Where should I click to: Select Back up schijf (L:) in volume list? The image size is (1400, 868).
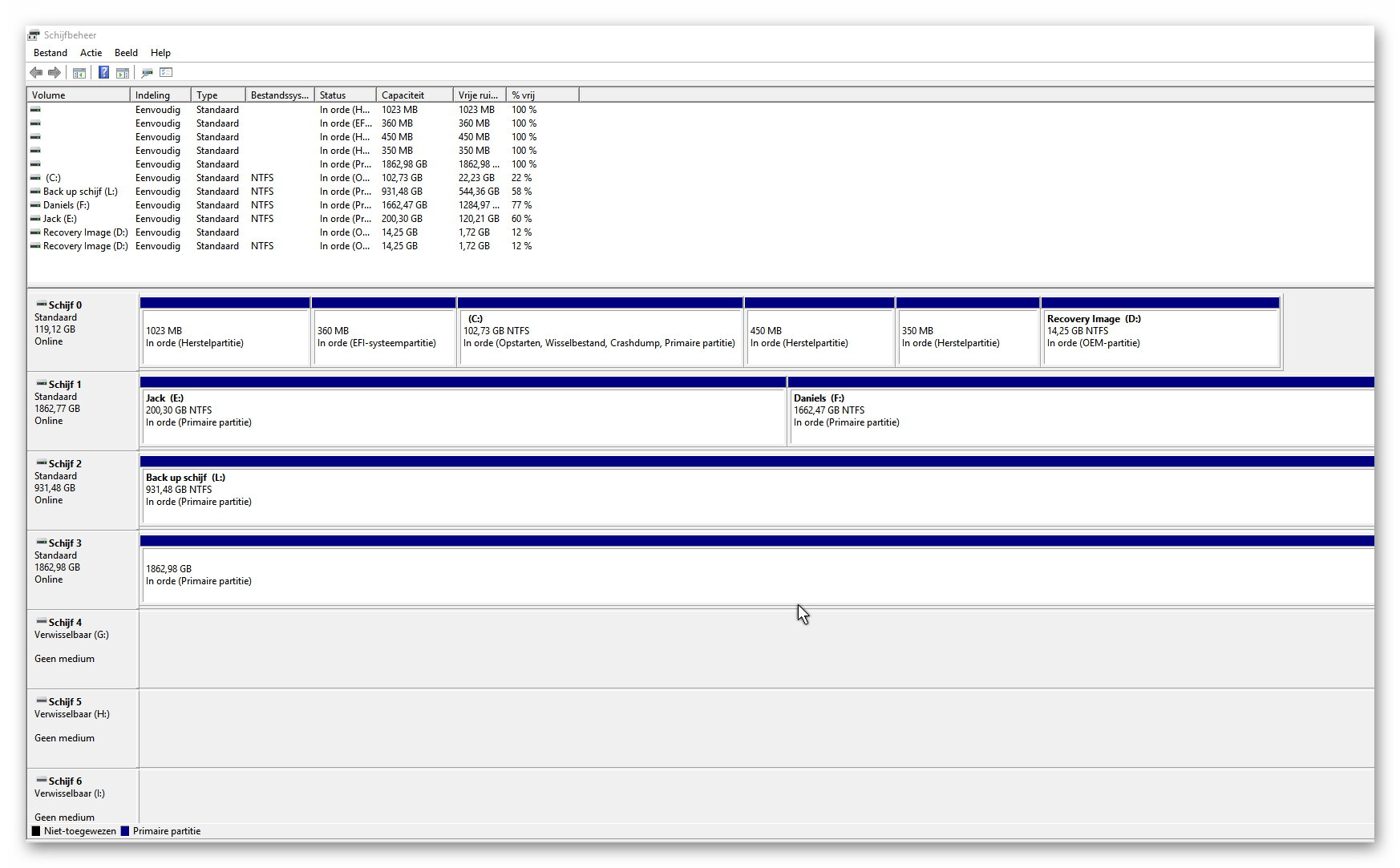click(x=79, y=192)
